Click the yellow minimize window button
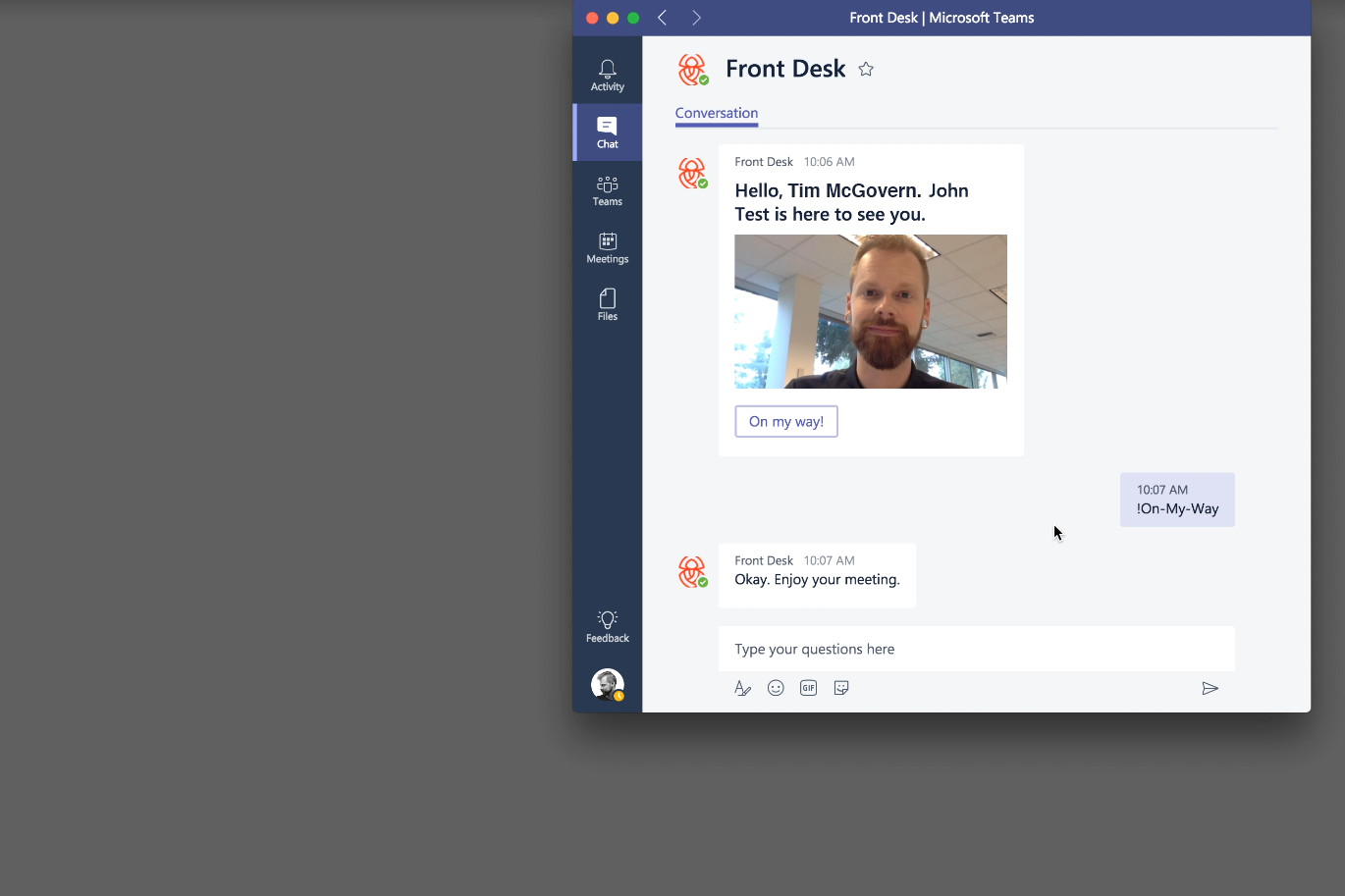This screenshot has width=1345, height=896. click(613, 18)
